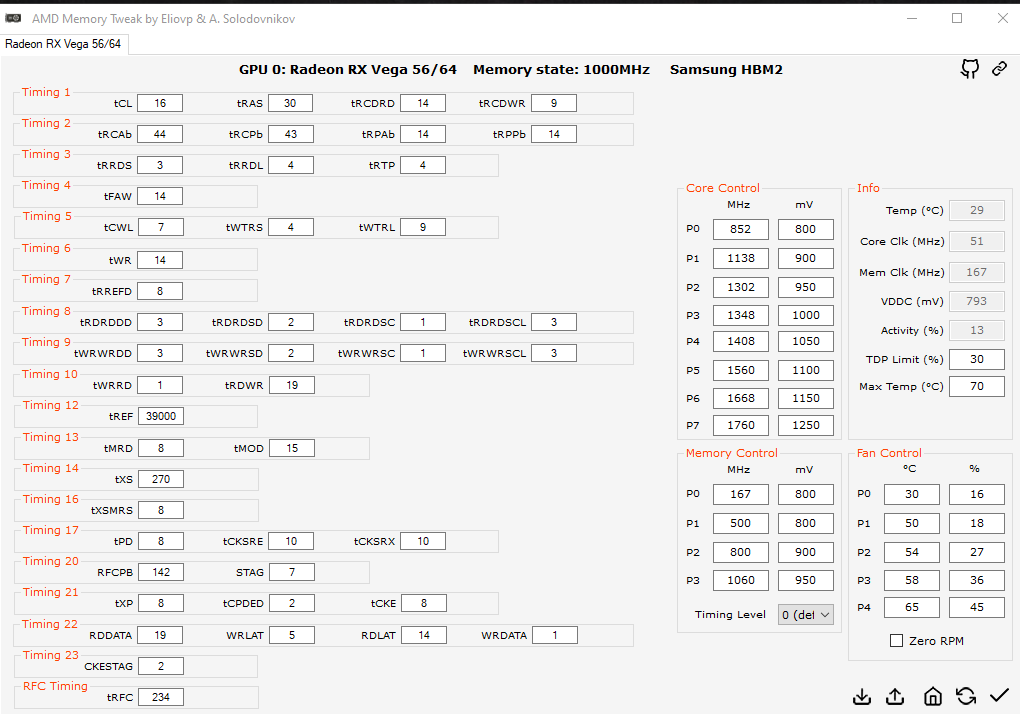The height and width of the screenshot is (715, 1020).
Task: Click the Samsung HBM2 header text
Action: 726,70
